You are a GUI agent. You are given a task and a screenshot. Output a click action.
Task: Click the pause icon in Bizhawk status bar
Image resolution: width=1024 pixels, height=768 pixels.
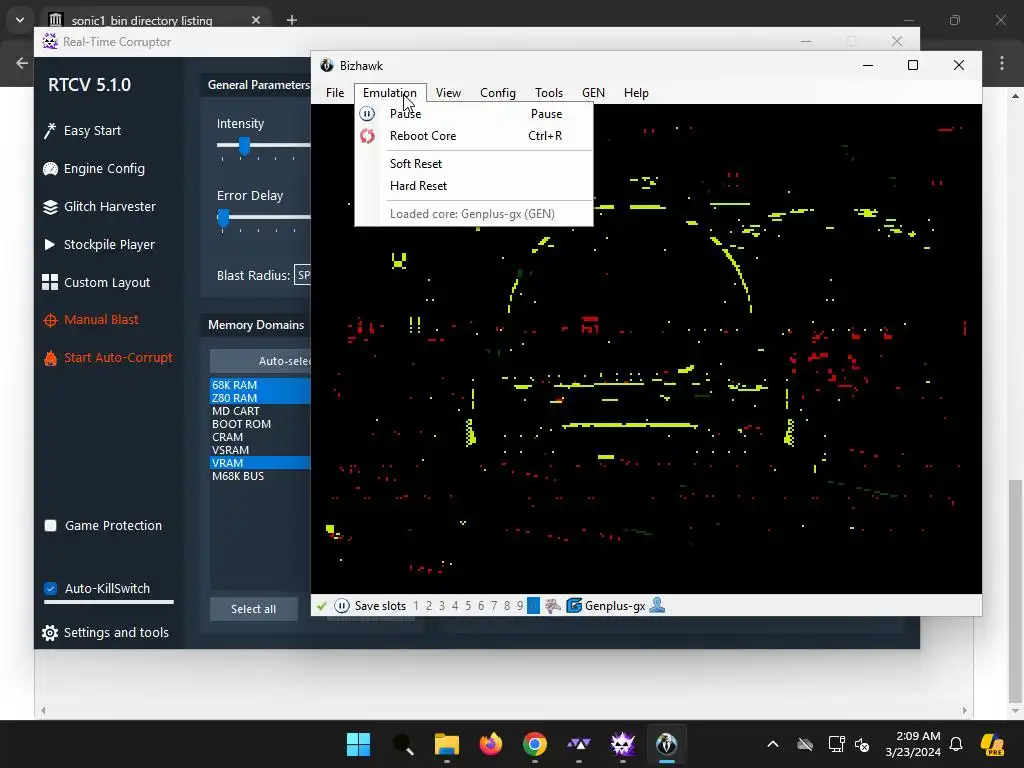(x=342, y=606)
